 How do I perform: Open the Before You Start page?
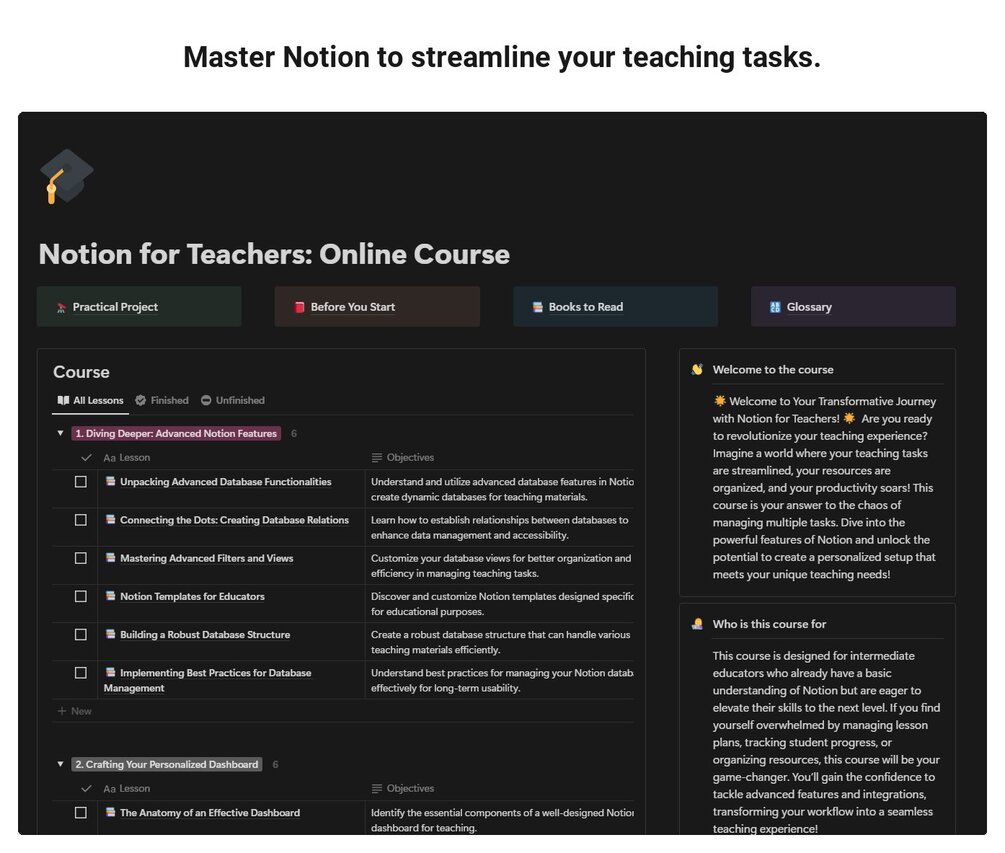[378, 307]
